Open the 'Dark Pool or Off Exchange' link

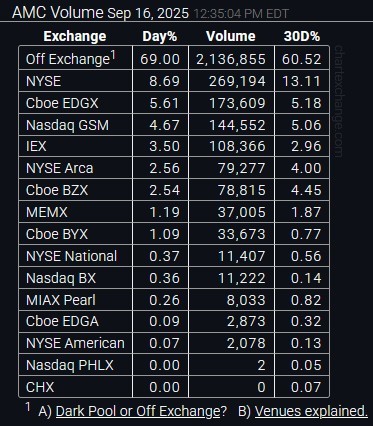138,411
